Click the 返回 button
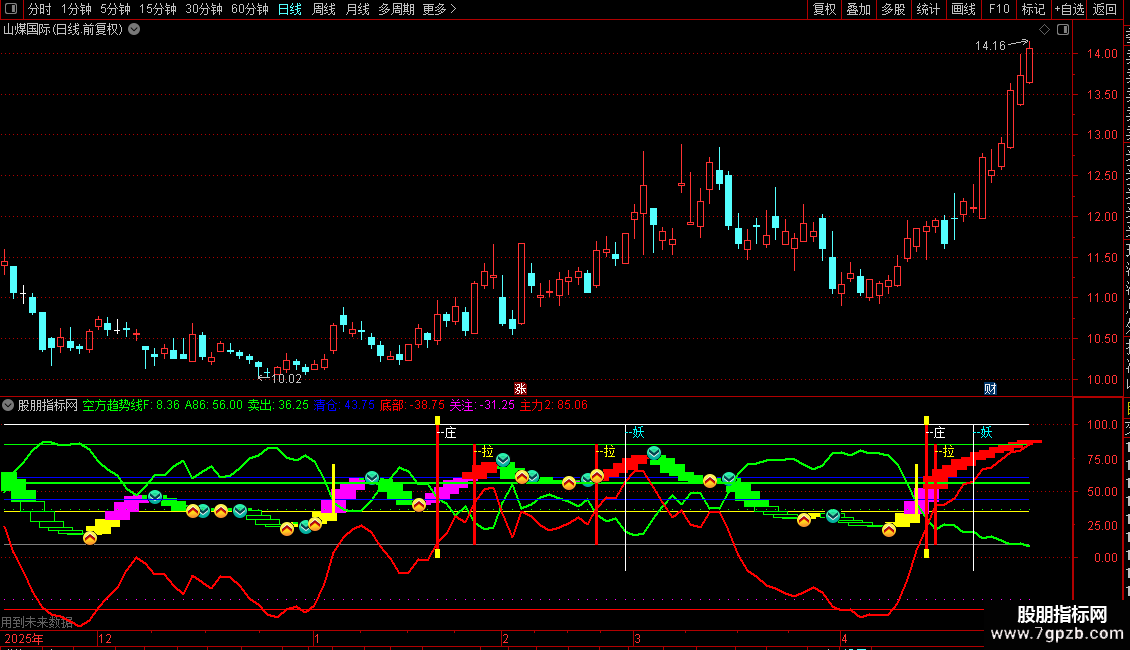The image size is (1130, 650). [1104, 9]
